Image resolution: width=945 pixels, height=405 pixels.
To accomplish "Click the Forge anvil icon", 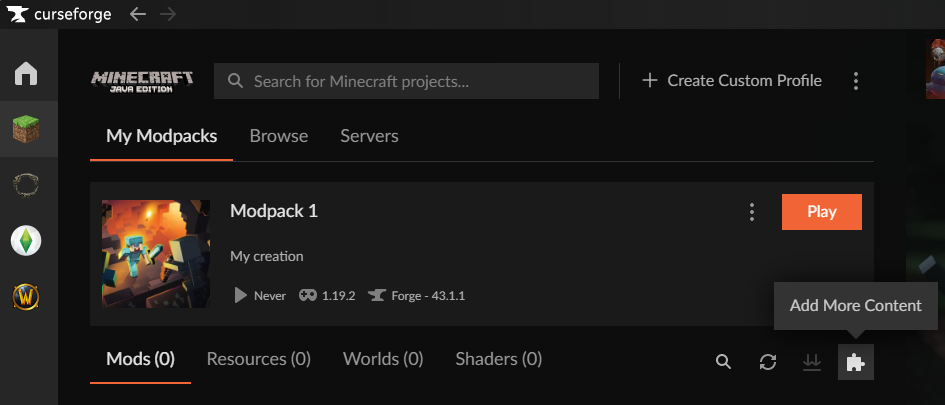I will 377,295.
